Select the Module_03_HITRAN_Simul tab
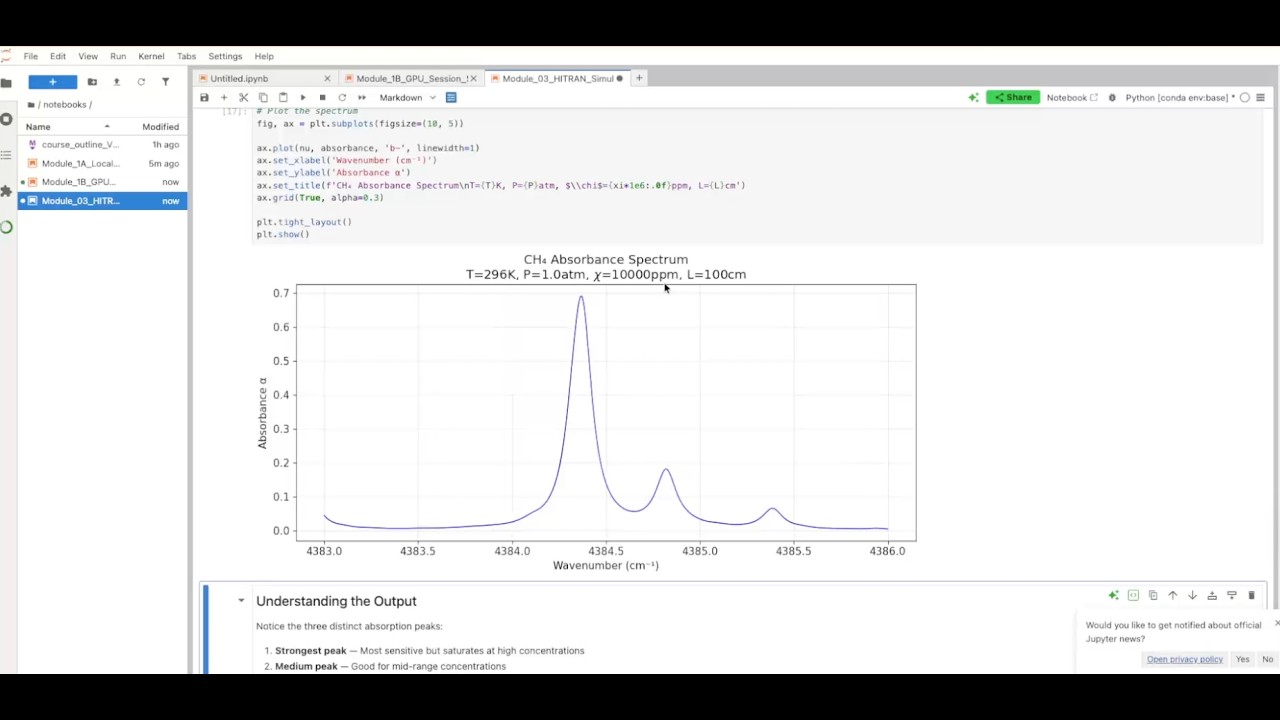This screenshot has width=1280, height=720. [x=556, y=78]
